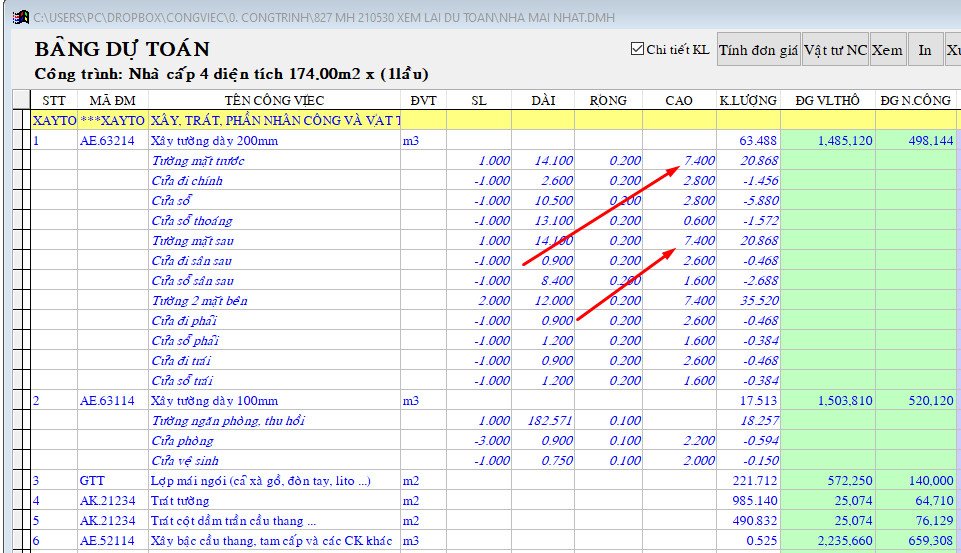
Task: Click the 182.571 length cell
Action: pyautogui.click(x=548, y=421)
